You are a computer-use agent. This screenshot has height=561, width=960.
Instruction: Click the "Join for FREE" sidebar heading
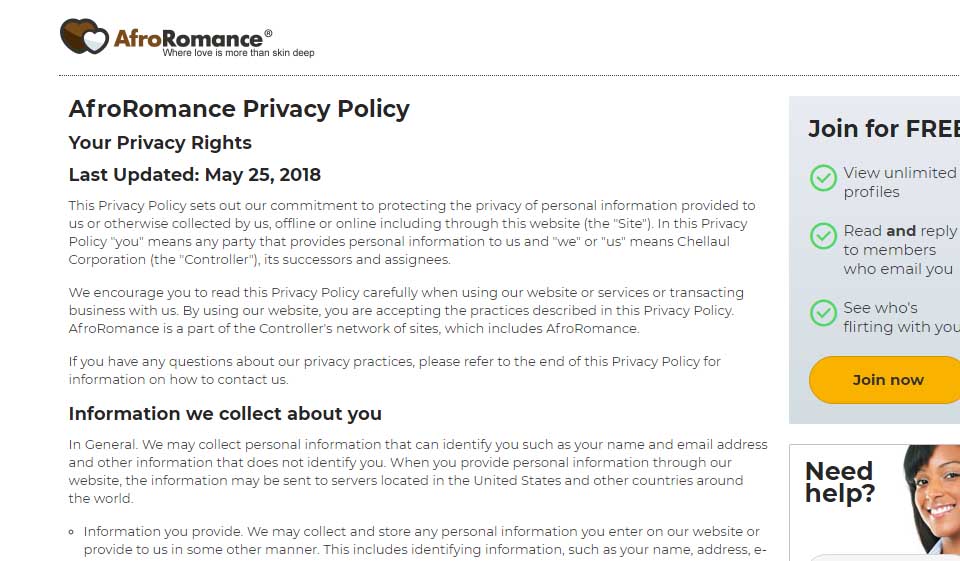pos(882,129)
